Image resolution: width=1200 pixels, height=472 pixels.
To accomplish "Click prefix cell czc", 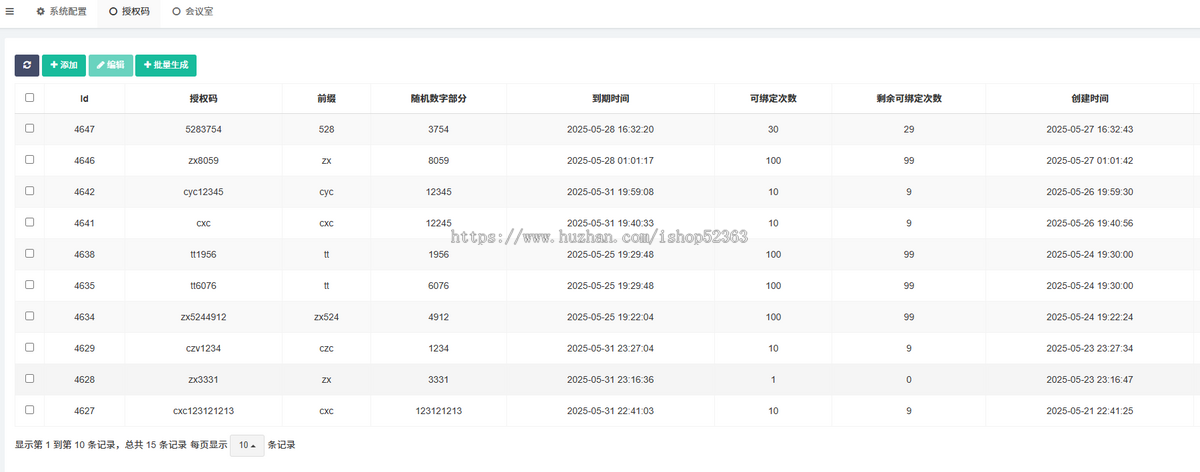I will [x=326, y=348].
